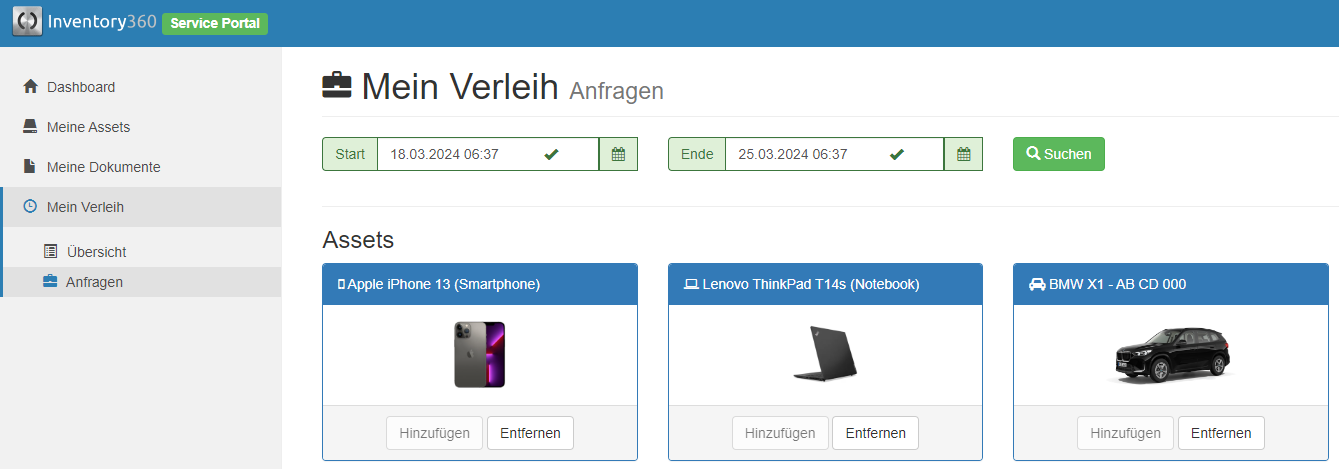Image resolution: width=1339 pixels, height=469 pixels.
Task: Click the smartphone icon in iPhone header
Action: coord(341,285)
